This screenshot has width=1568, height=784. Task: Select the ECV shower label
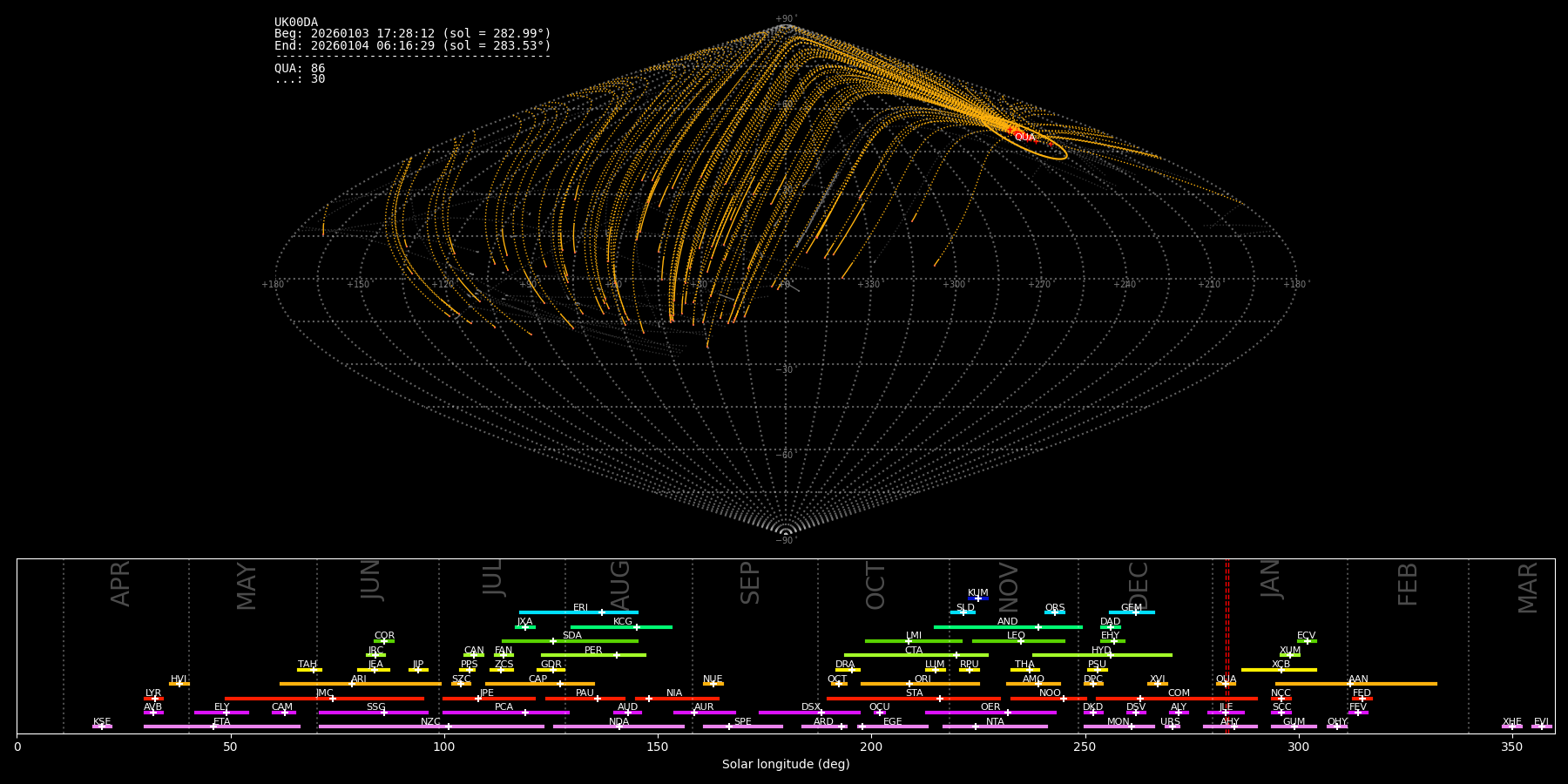(1306, 636)
